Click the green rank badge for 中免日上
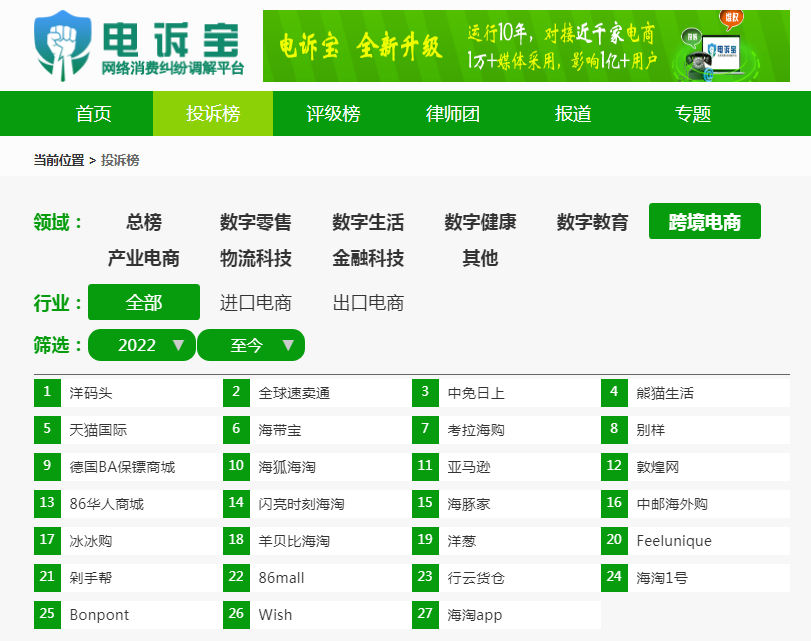 pos(425,393)
